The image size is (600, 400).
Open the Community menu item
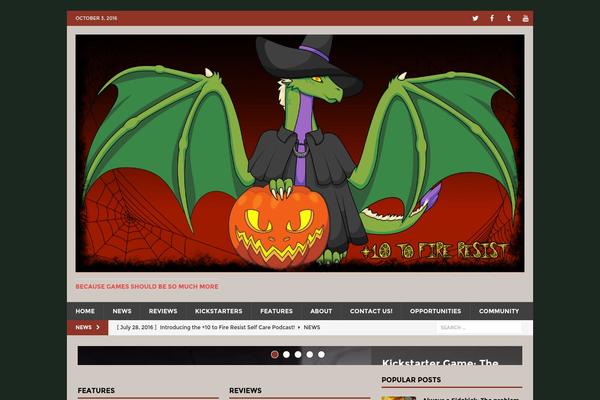pos(499,311)
